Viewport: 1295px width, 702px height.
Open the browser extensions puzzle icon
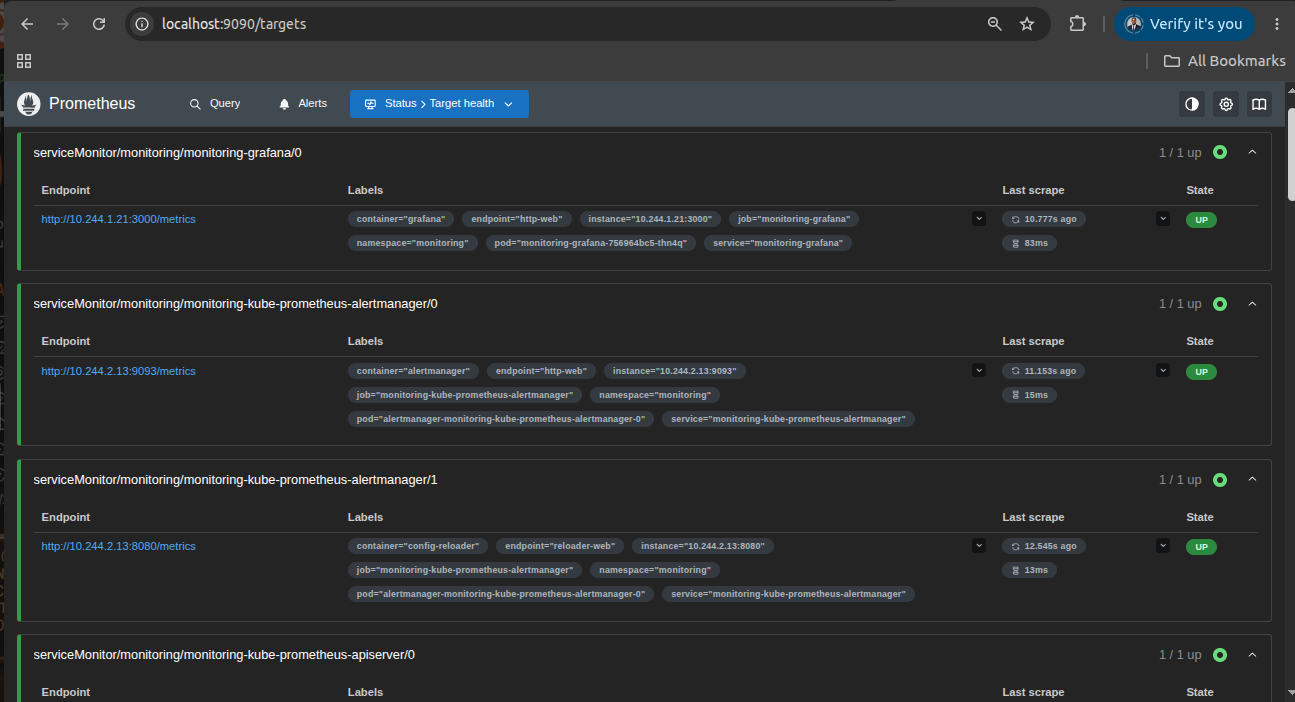point(1077,24)
